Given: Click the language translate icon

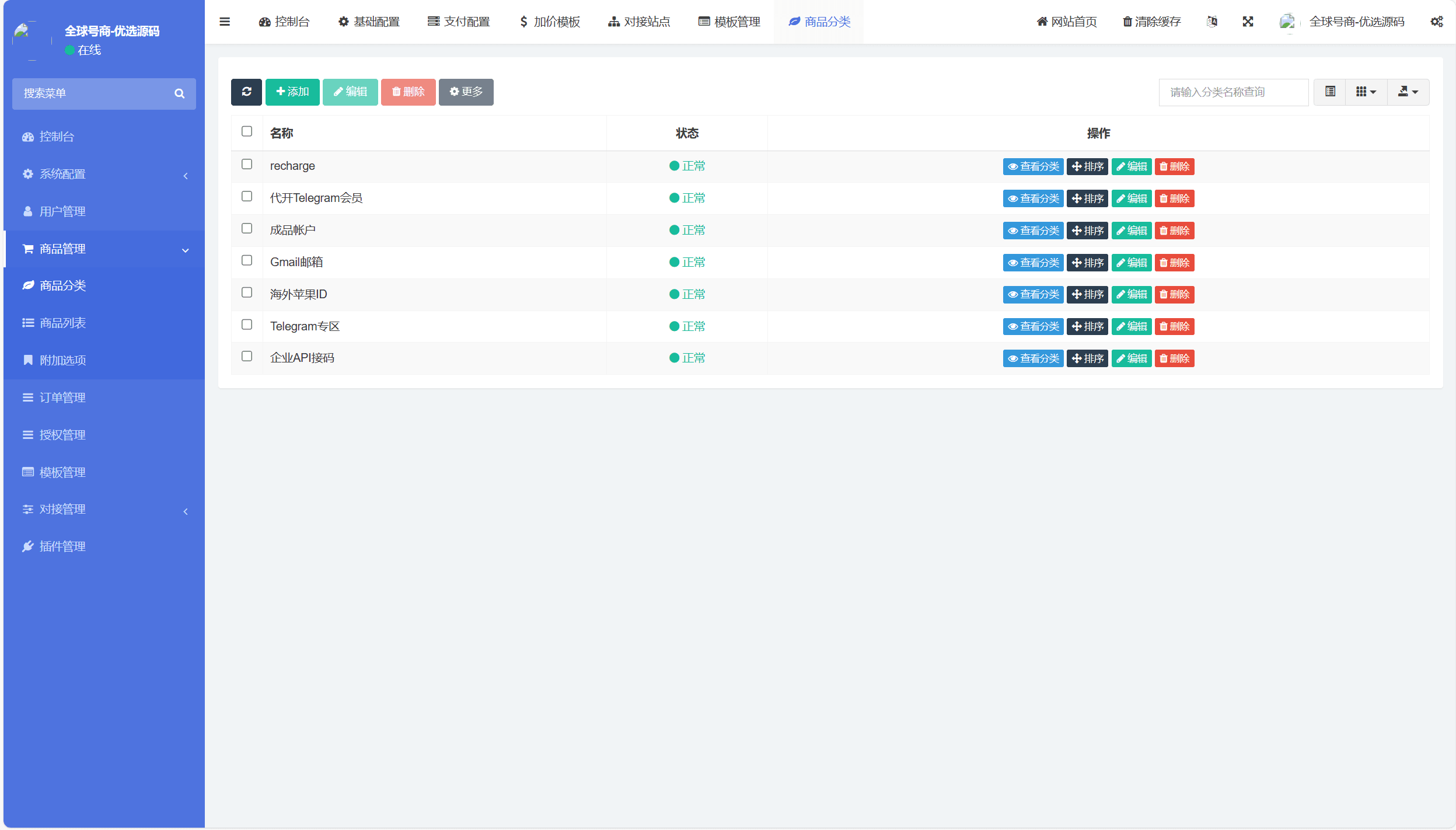Looking at the screenshot, I should (x=1212, y=22).
